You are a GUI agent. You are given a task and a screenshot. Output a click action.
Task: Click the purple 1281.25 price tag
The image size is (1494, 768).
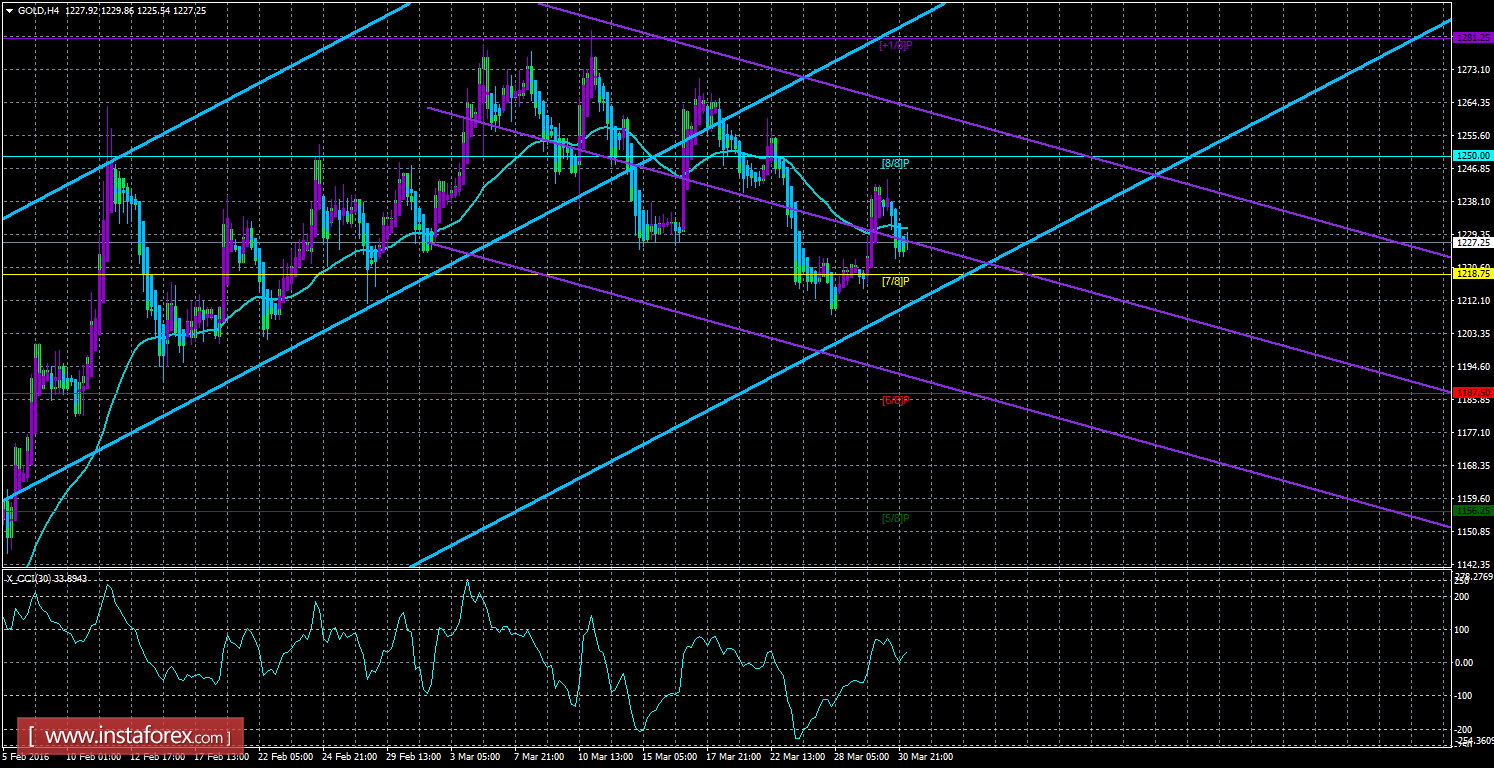pos(1473,37)
